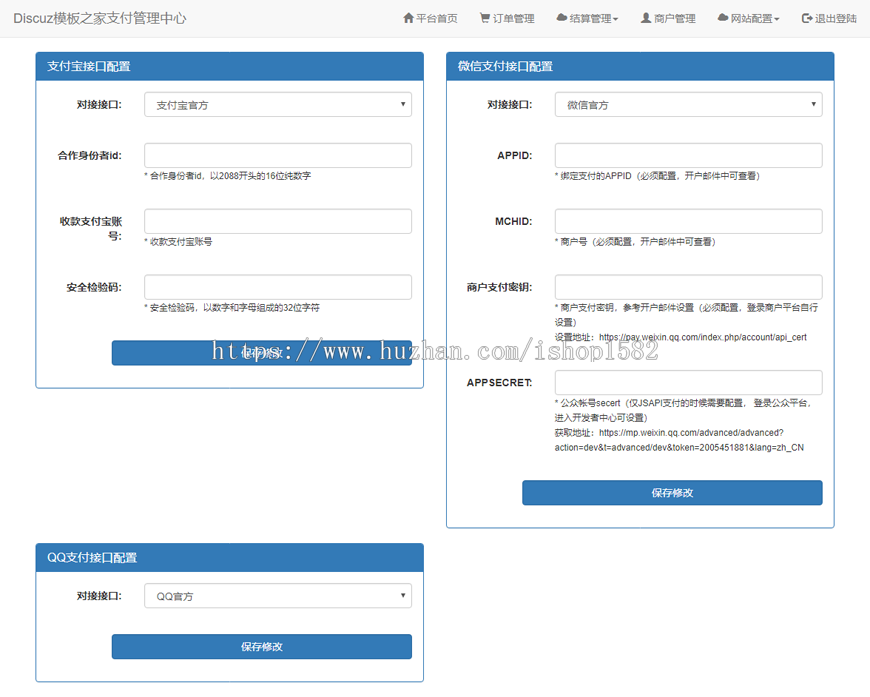Focus the MCHID input field
Image resolution: width=870 pixels, height=697 pixels.
689,221
